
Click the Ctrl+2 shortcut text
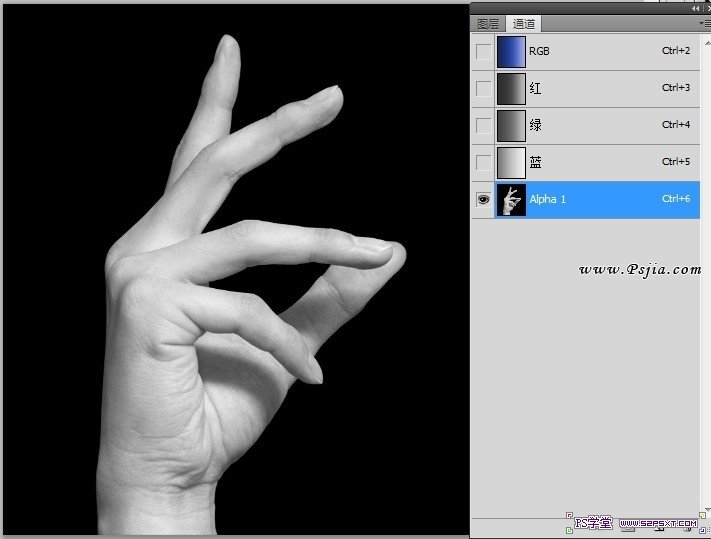click(x=676, y=51)
